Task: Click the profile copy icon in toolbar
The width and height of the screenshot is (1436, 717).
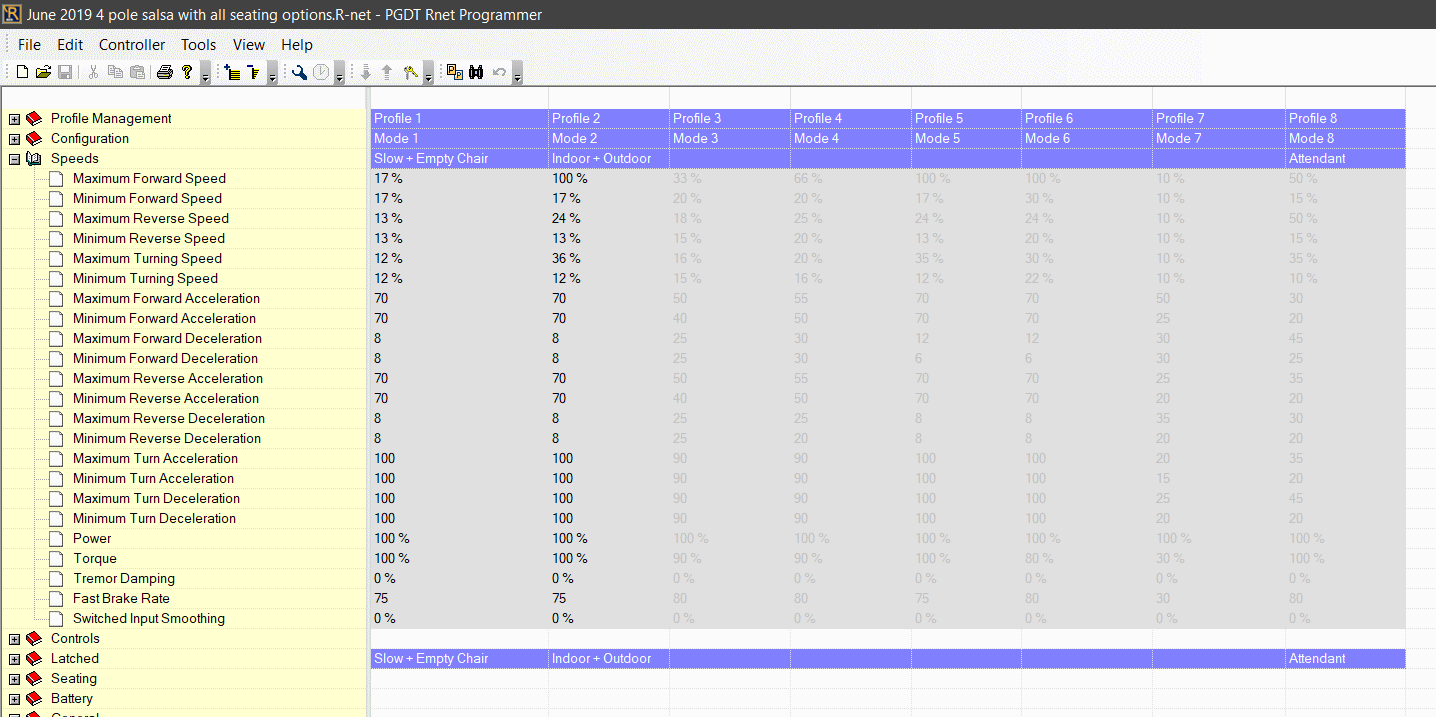Action: (454, 72)
